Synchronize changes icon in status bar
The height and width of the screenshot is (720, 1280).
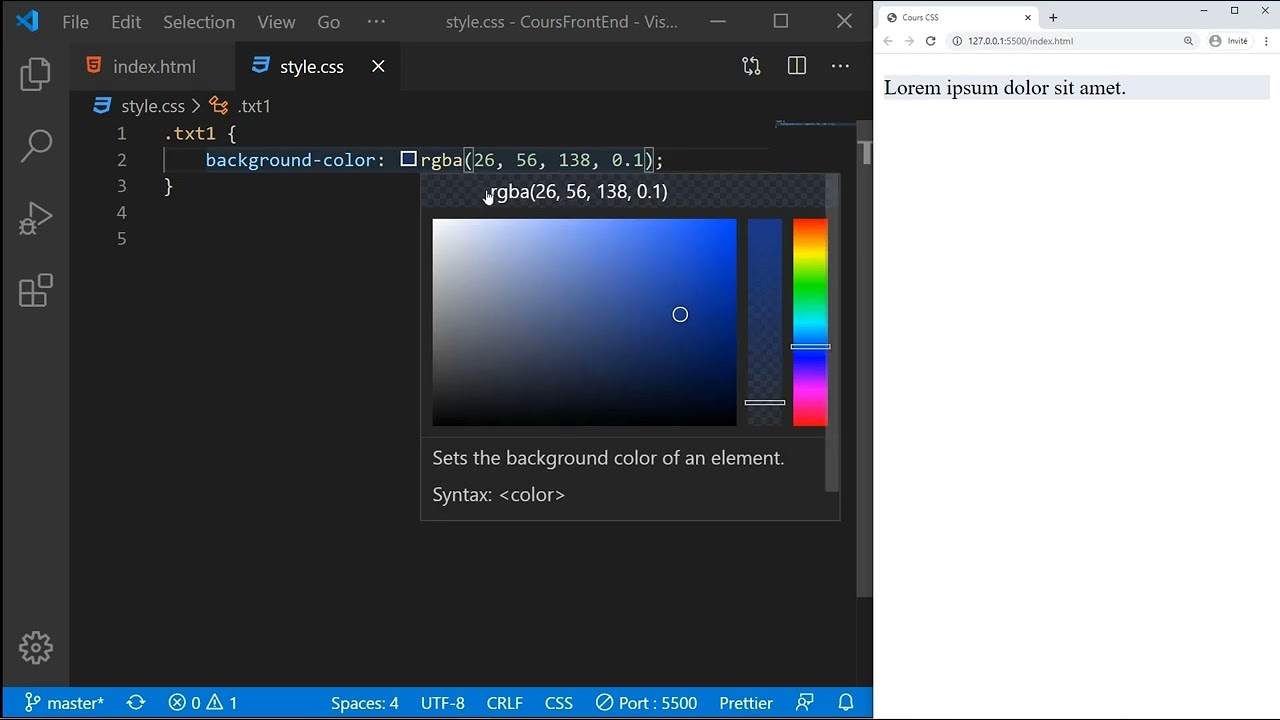136,703
